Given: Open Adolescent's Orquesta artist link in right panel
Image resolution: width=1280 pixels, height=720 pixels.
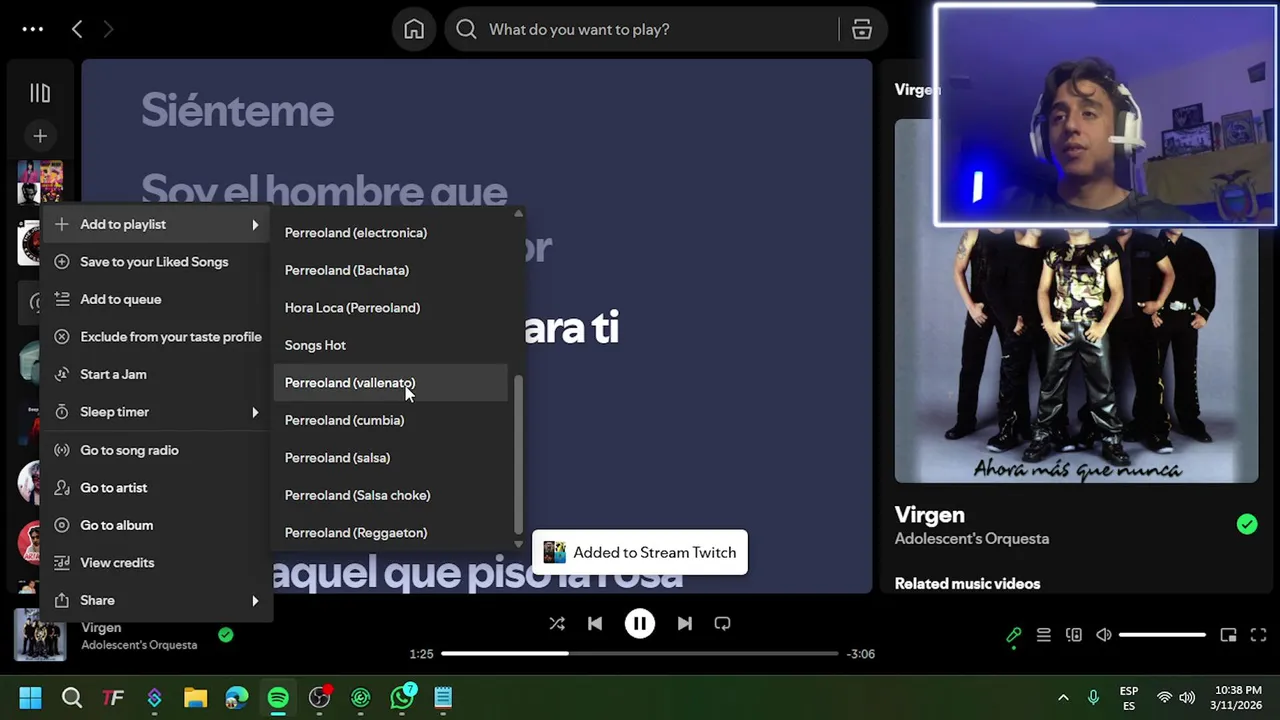Looking at the screenshot, I should pos(971,539).
